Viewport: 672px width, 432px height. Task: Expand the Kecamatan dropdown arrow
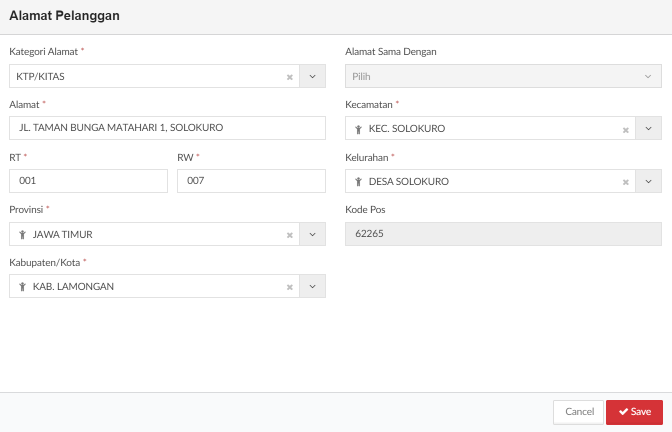[648, 128]
